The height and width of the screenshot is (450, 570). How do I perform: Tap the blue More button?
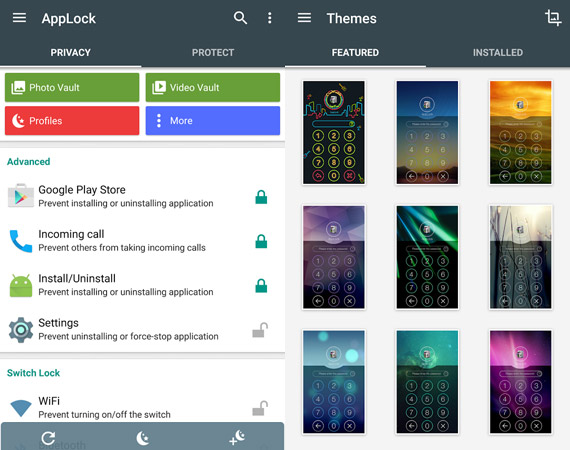pyautogui.click(x=213, y=121)
